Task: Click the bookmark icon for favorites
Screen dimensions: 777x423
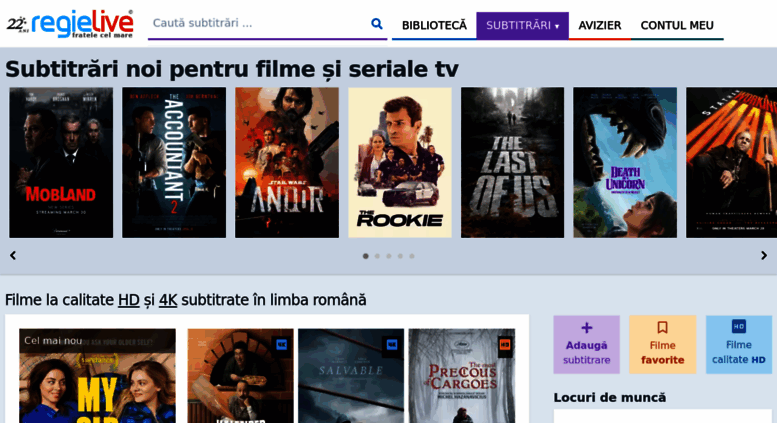Action: point(663,327)
